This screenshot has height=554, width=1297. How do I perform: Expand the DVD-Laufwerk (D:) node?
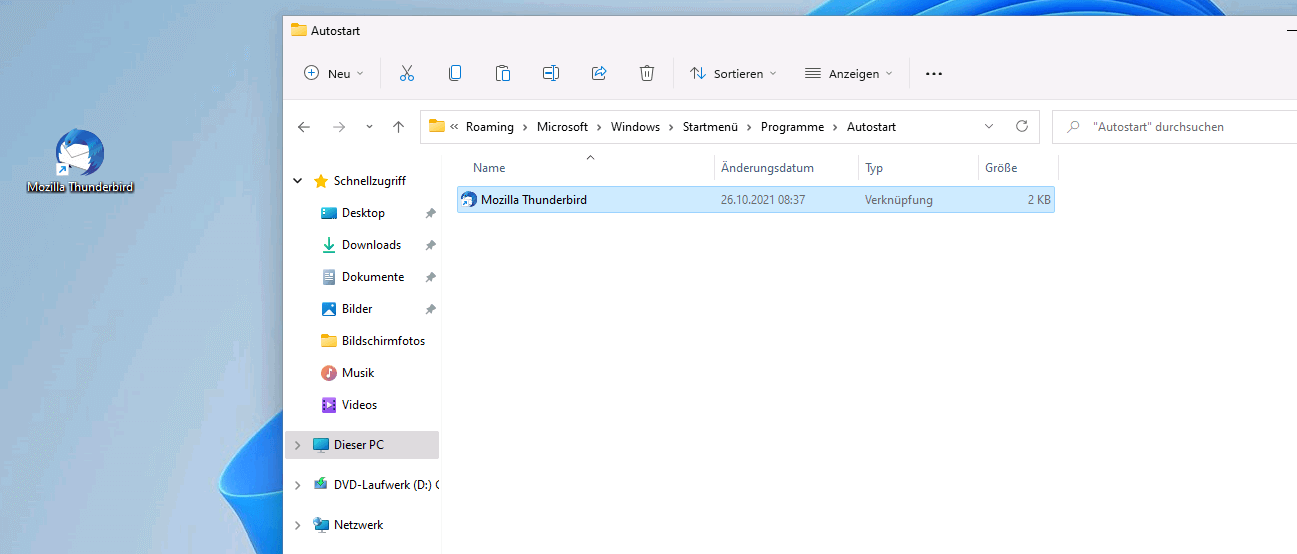pyautogui.click(x=297, y=485)
